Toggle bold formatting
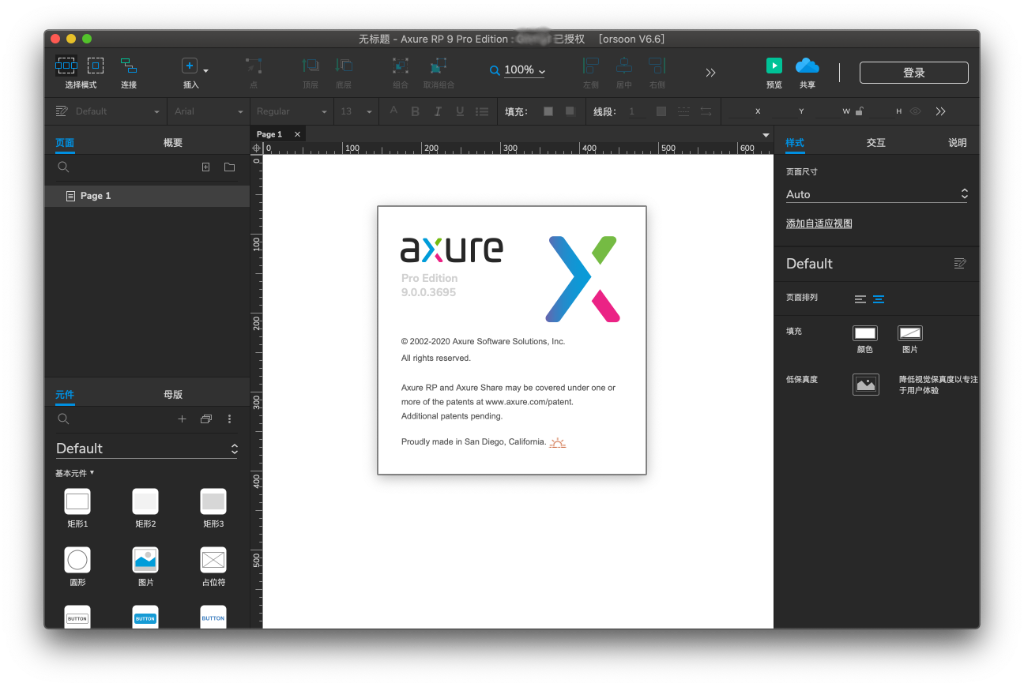 [x=415, y=112]
